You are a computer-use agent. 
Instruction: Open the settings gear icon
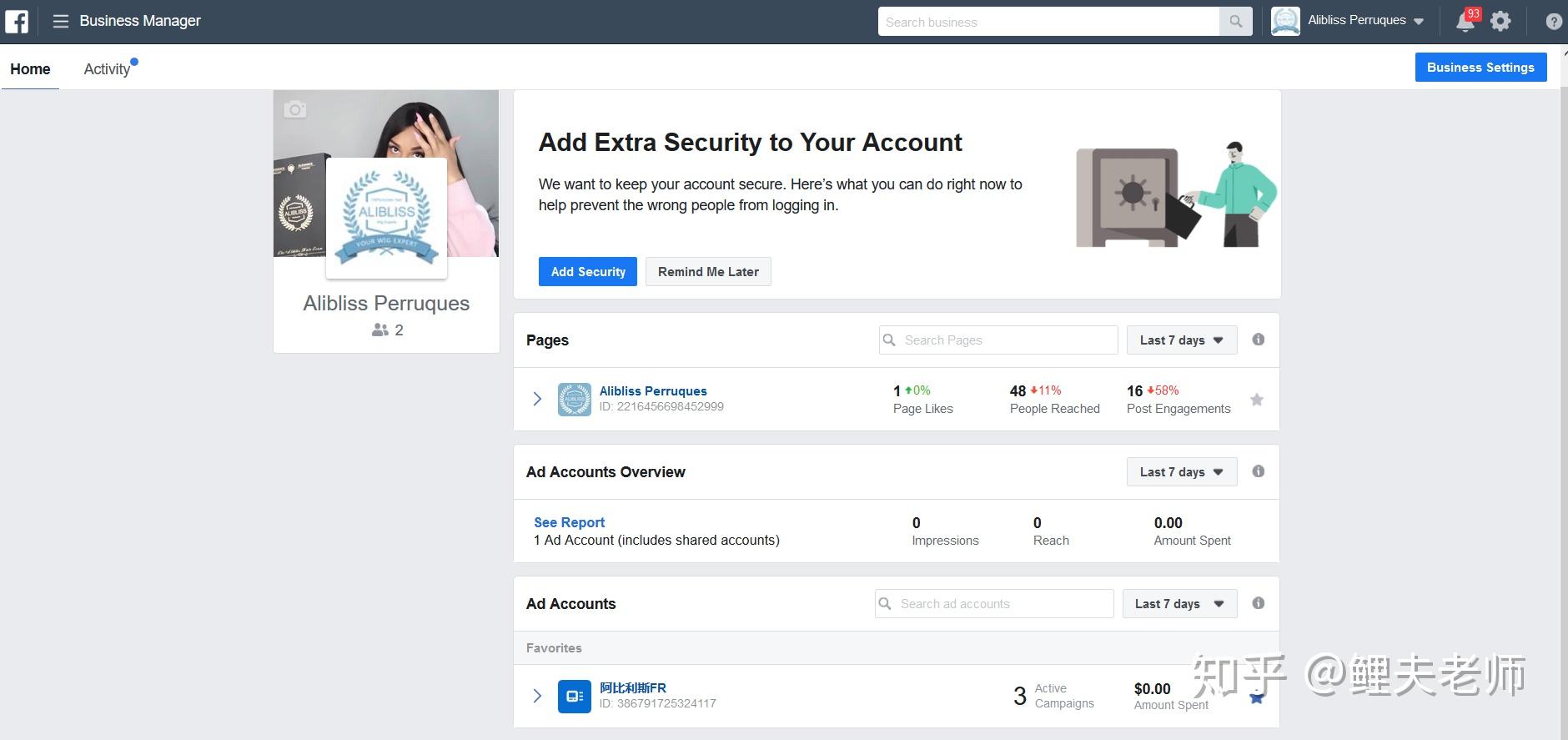click(1500, 22)
